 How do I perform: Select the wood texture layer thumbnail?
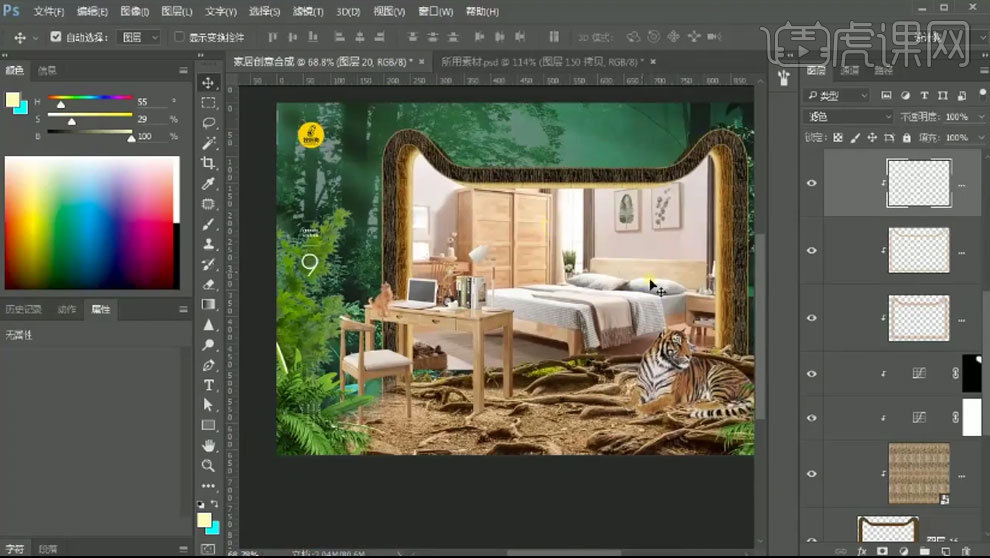coord(918,473)
